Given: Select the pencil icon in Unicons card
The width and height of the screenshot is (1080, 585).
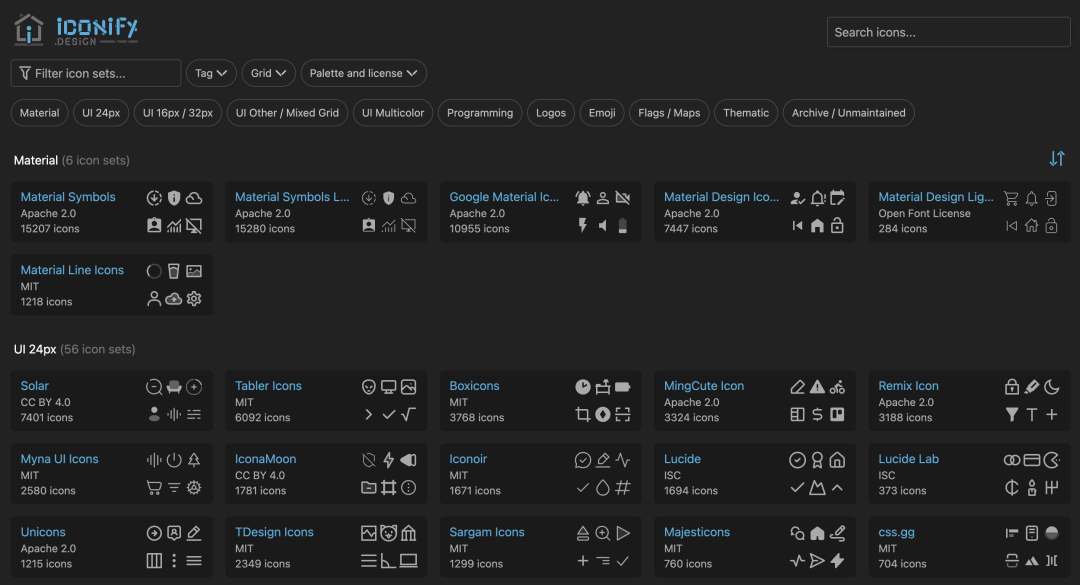Looking at the screenshot, I should [194, 533].
